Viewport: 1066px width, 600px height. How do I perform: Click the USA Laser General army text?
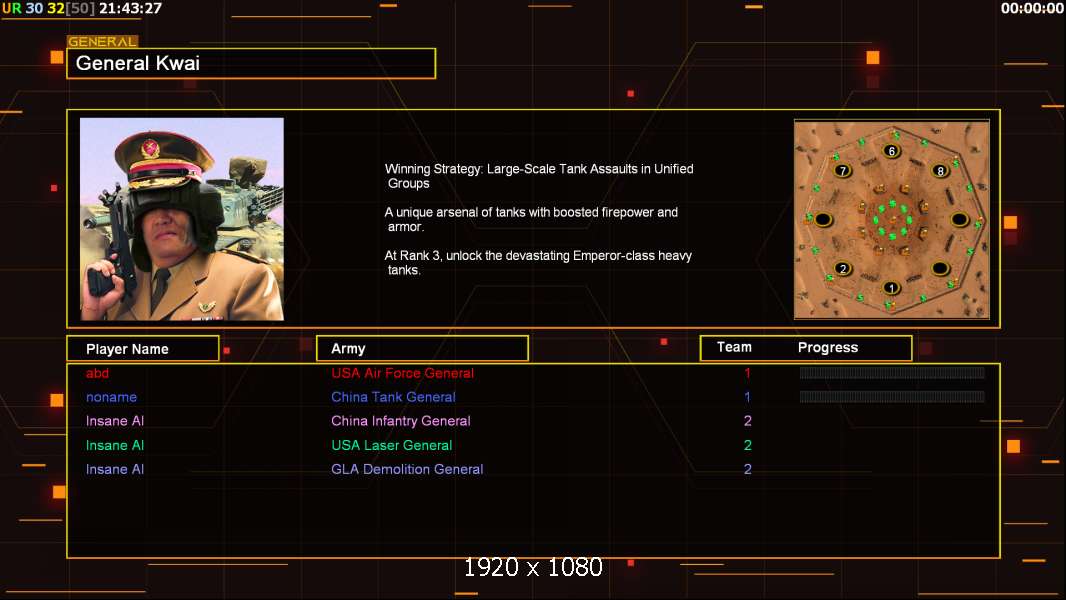(x=392, y=445)
